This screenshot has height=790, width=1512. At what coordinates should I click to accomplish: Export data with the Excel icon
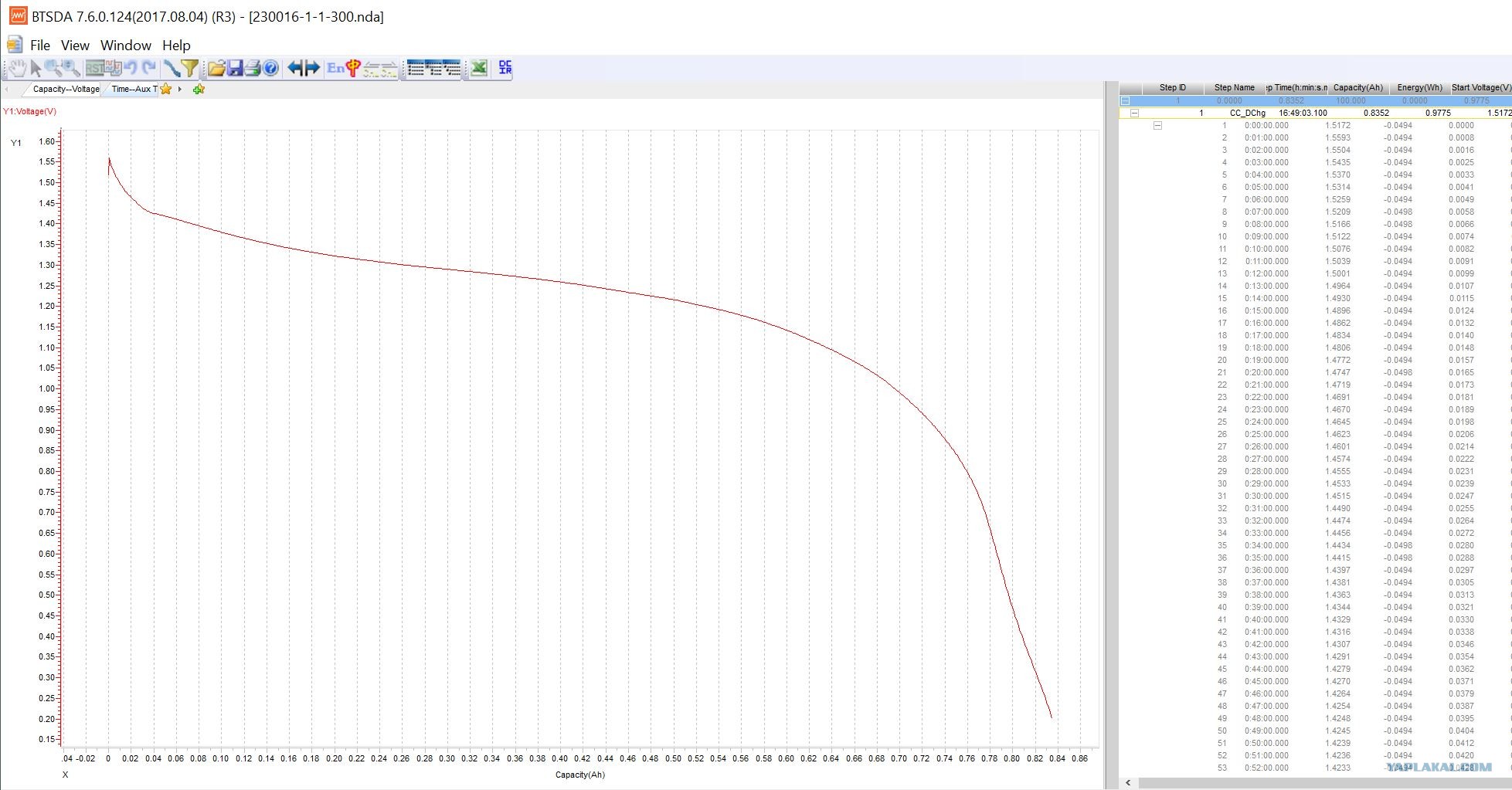[x=479, y=68]
